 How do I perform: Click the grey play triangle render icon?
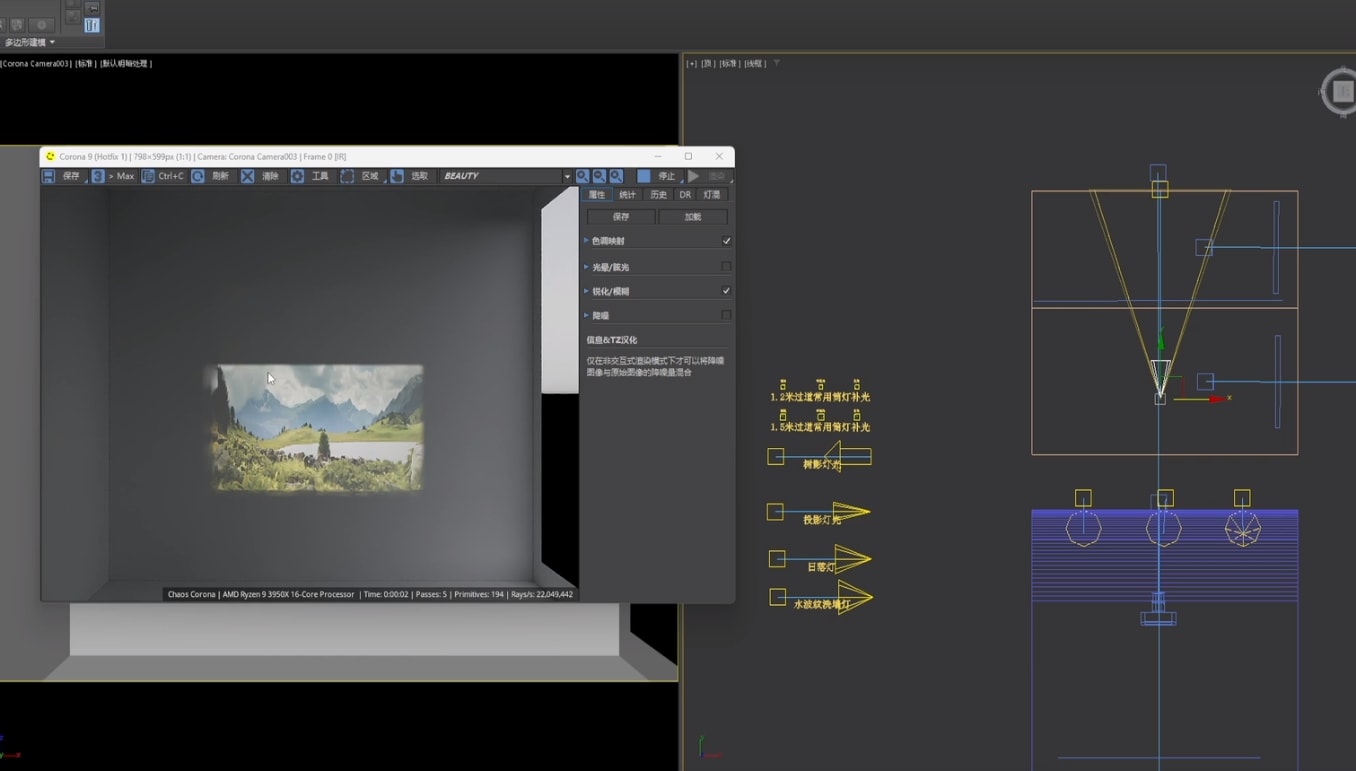click(693, 176)
